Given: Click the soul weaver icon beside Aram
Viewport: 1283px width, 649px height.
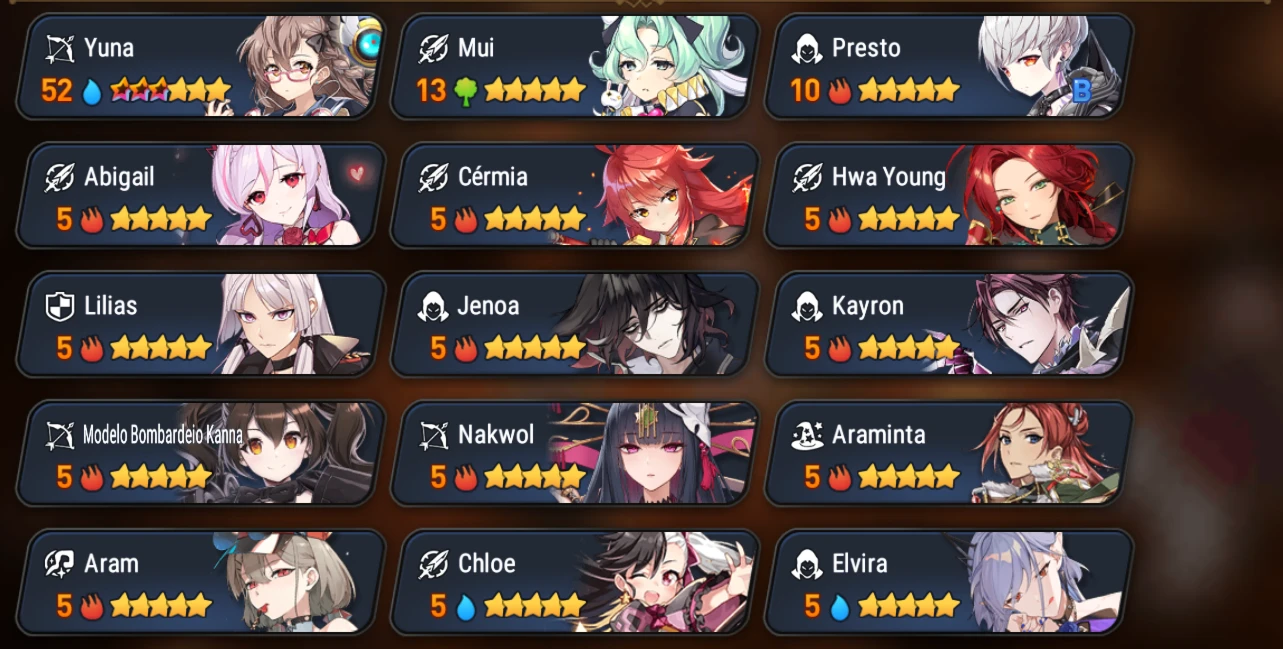Looking at the screenshot, I should click(x=60, y=564).
